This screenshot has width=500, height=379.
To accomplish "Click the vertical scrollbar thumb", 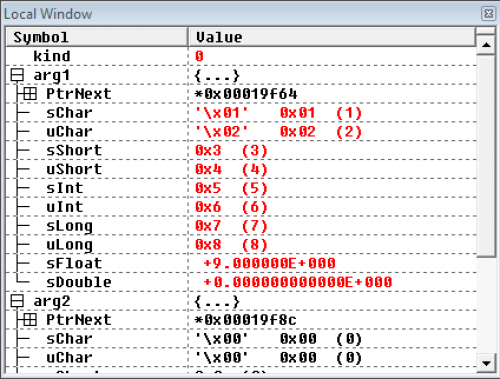I will 486,156.
